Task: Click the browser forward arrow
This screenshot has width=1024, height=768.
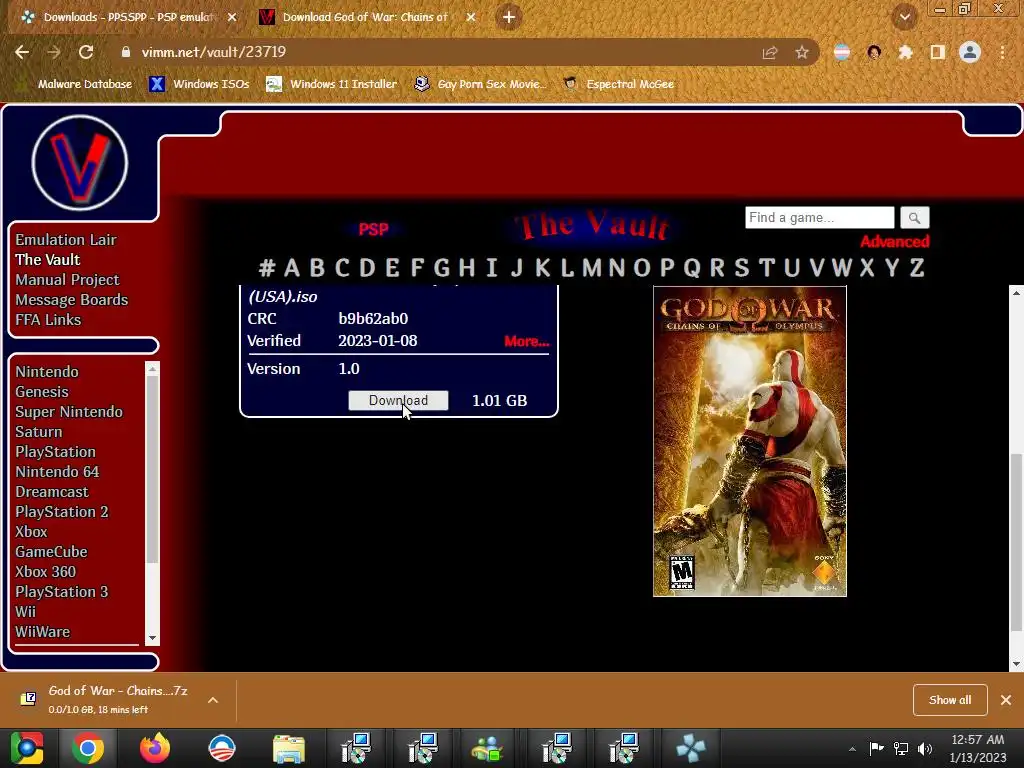Action: pyautogui.click(x=54, y=52)
